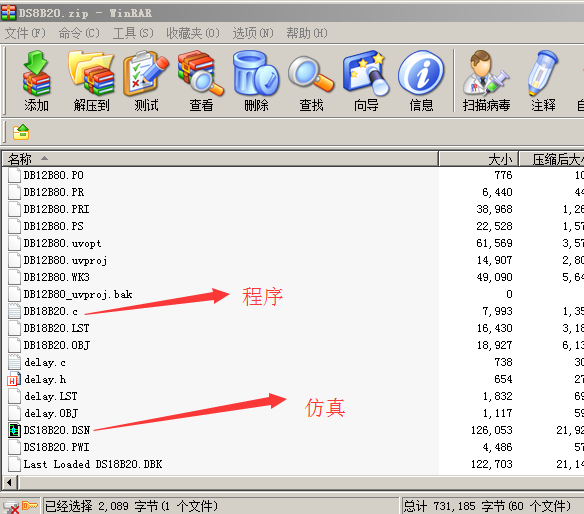The height and width of the screenshot is (514, 584).
Task: Click the horizontal scrollbar track
Action: point(301,483)
